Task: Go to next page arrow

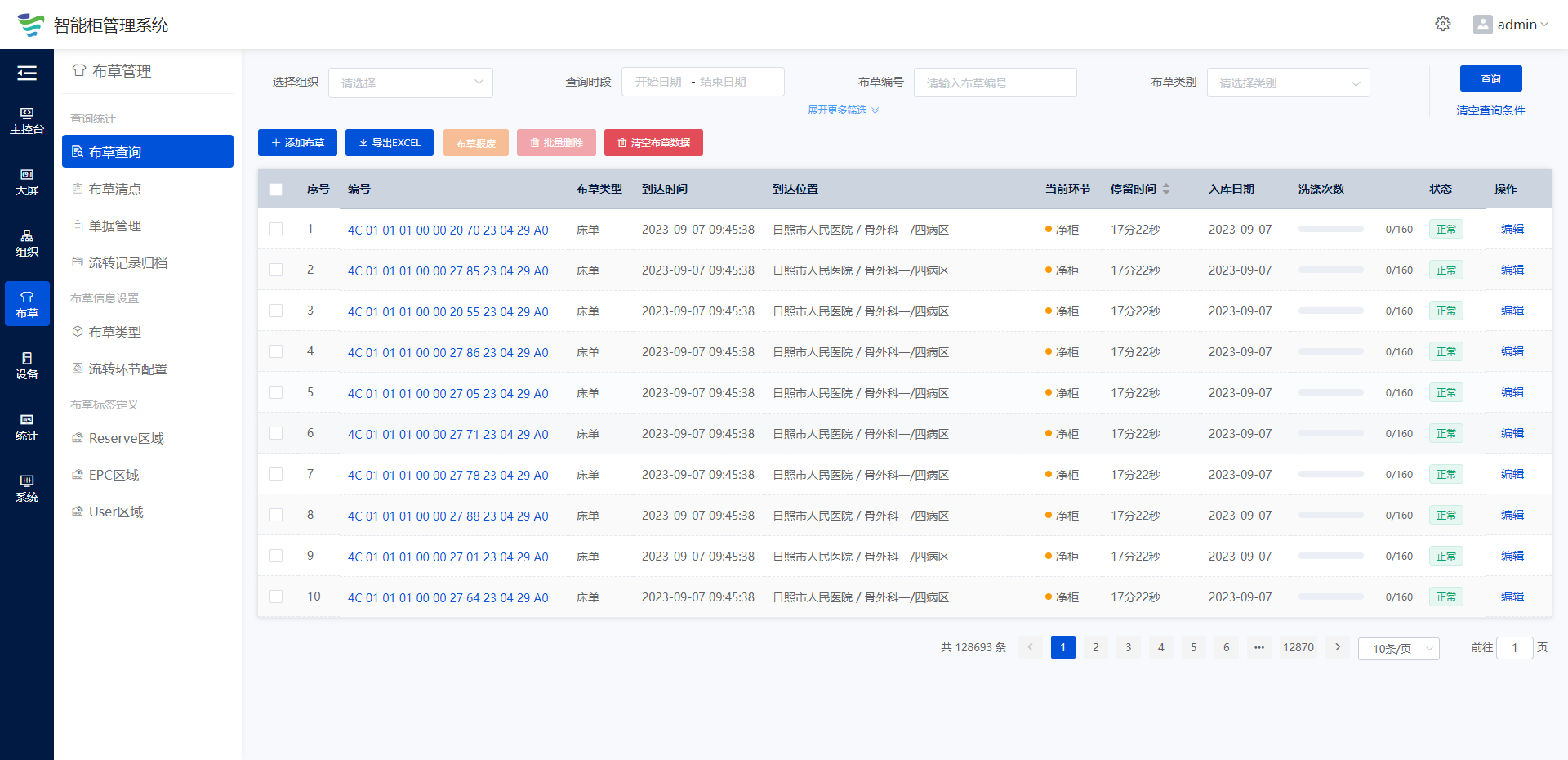Action: tap(1337, 647)
